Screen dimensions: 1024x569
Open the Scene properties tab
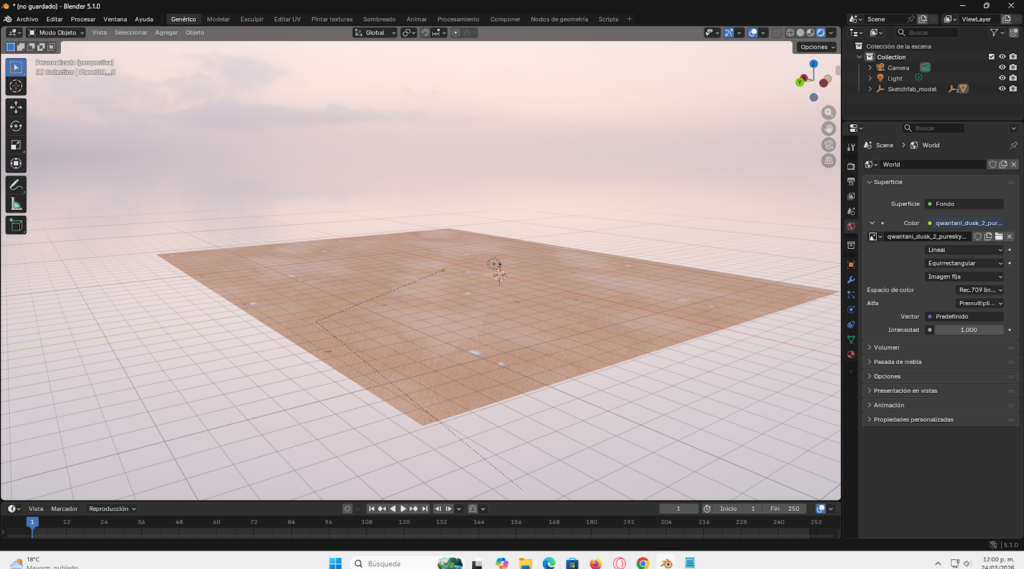click(x=851, y=212)
